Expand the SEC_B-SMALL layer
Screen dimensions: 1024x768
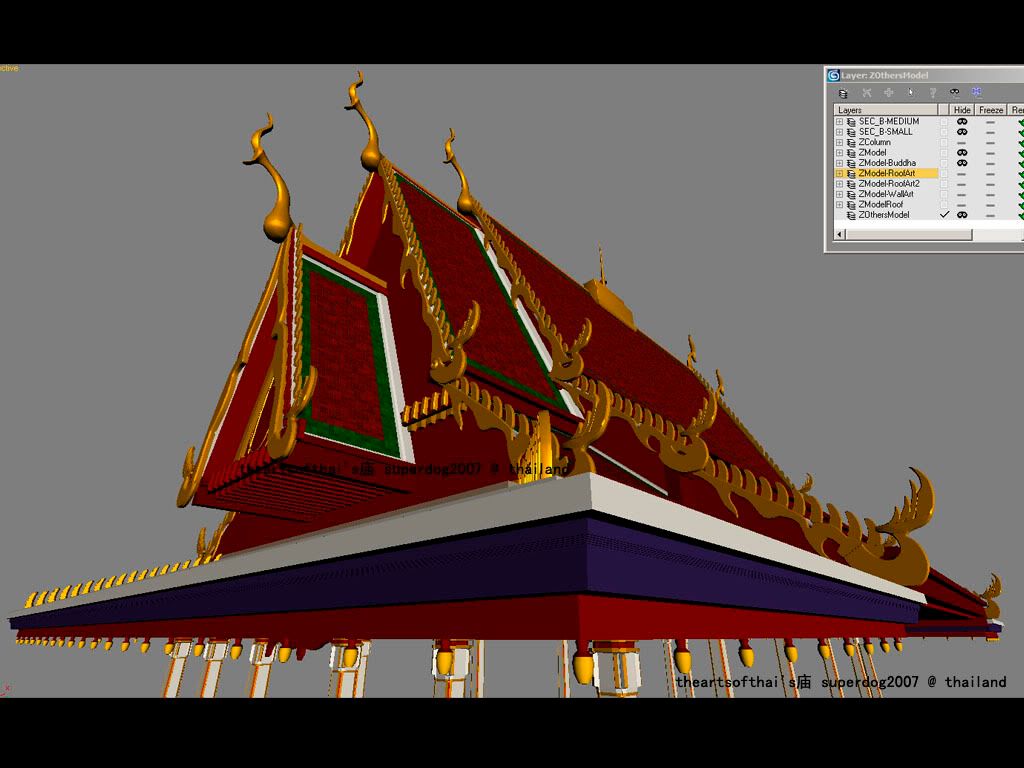[839, 132]
